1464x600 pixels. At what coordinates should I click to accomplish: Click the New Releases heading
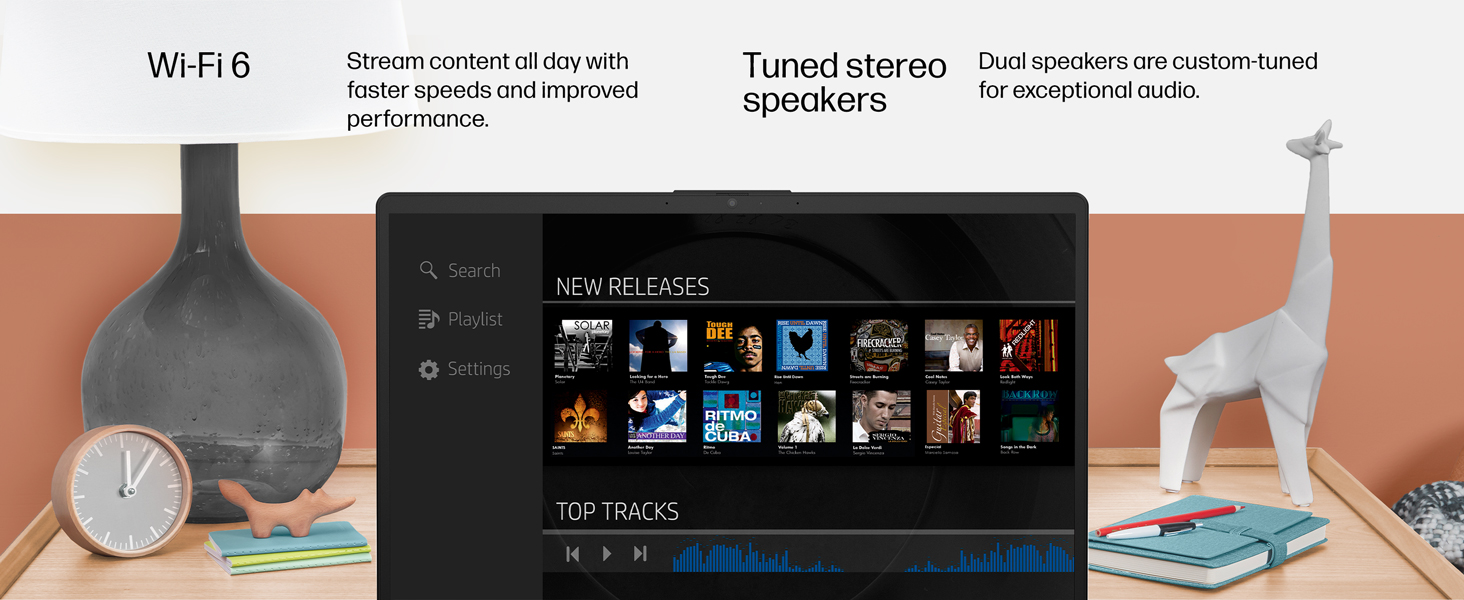click(x=632, y=287)
